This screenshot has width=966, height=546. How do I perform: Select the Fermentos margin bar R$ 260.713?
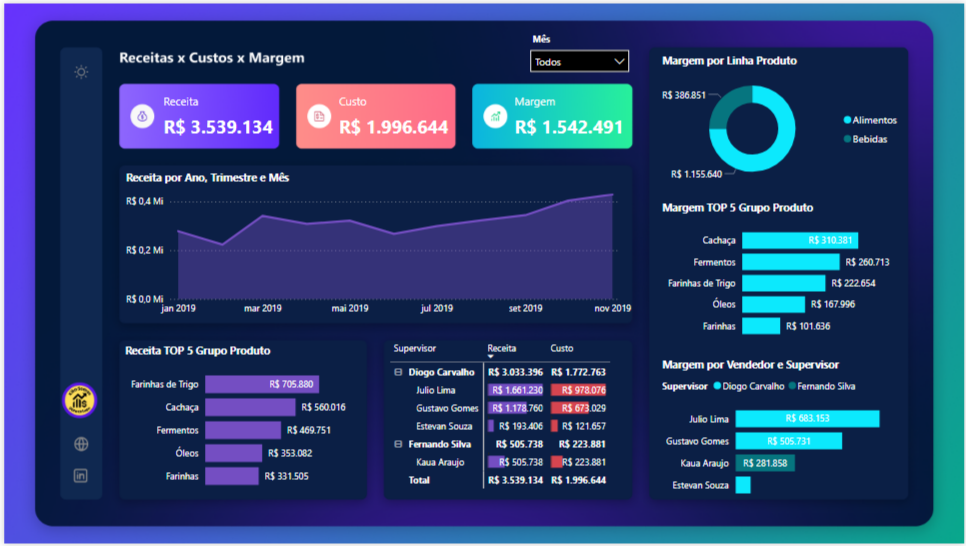tap(790, 262)
